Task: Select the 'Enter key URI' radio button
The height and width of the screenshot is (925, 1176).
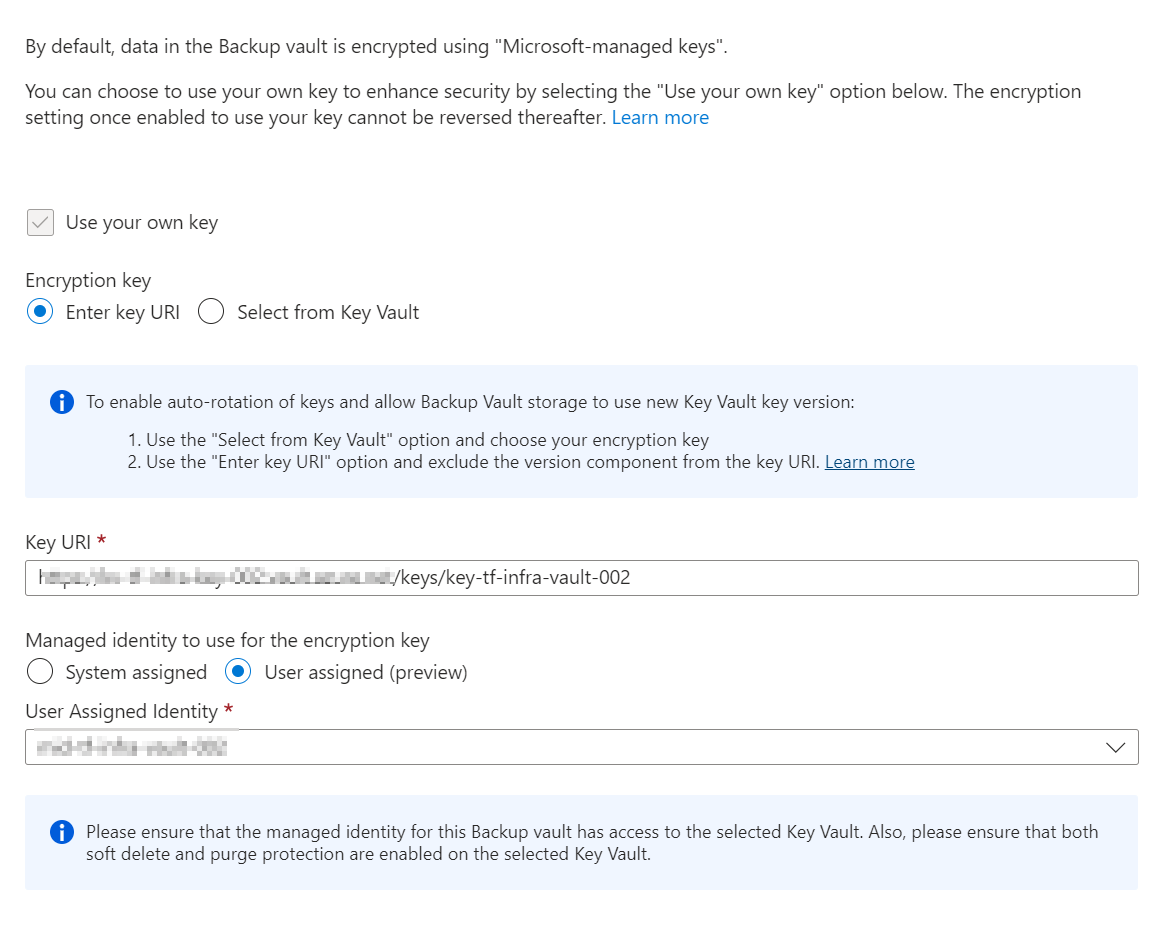Action: point(40,312)
